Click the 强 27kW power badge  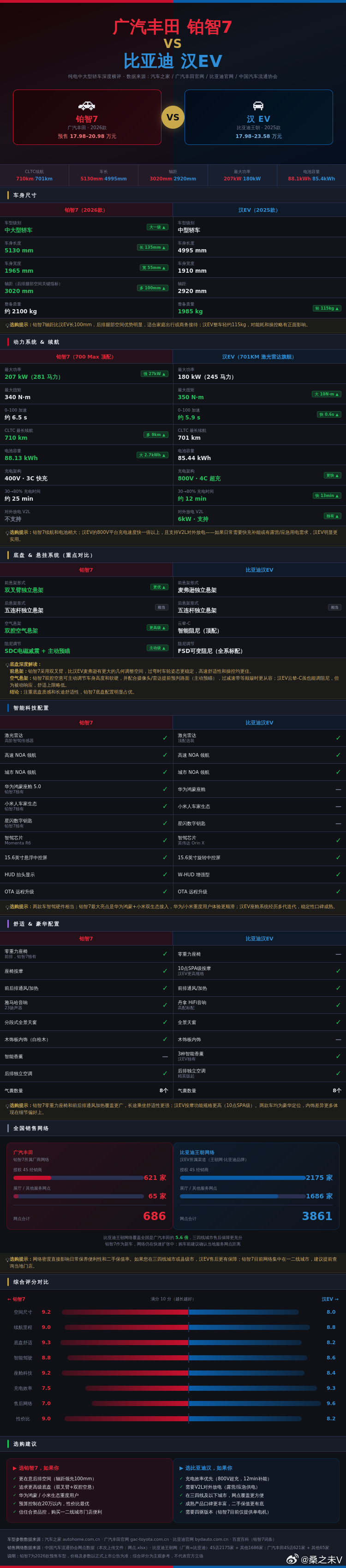click(x=155, y=374)
